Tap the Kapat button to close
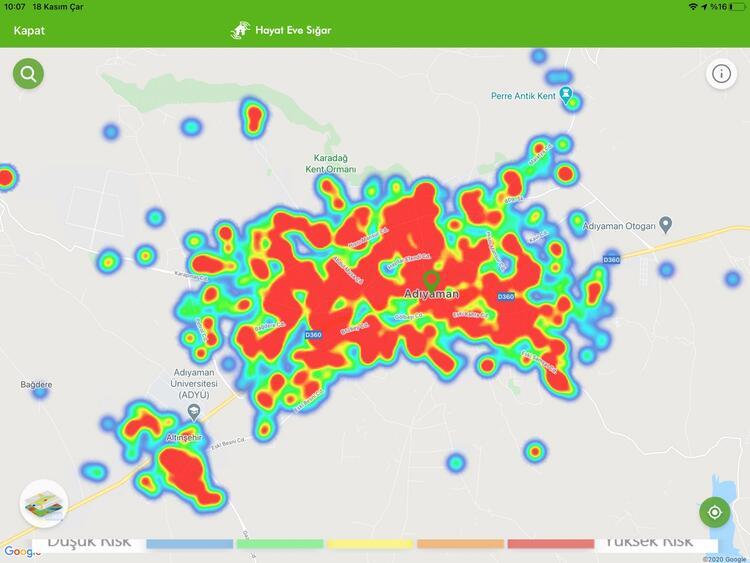 (x=29, y=30)
